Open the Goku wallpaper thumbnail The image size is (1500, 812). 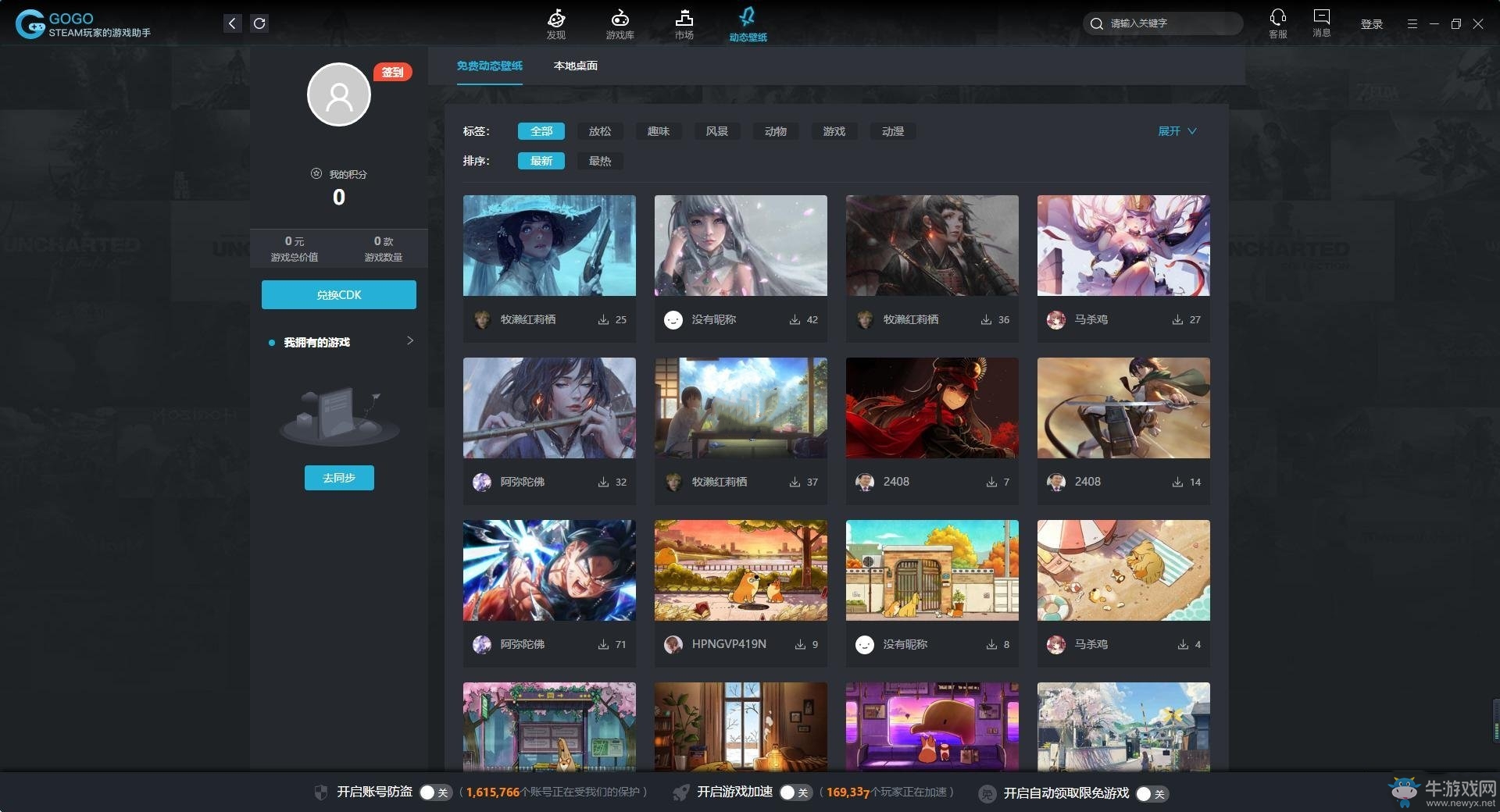coord(549,570)
